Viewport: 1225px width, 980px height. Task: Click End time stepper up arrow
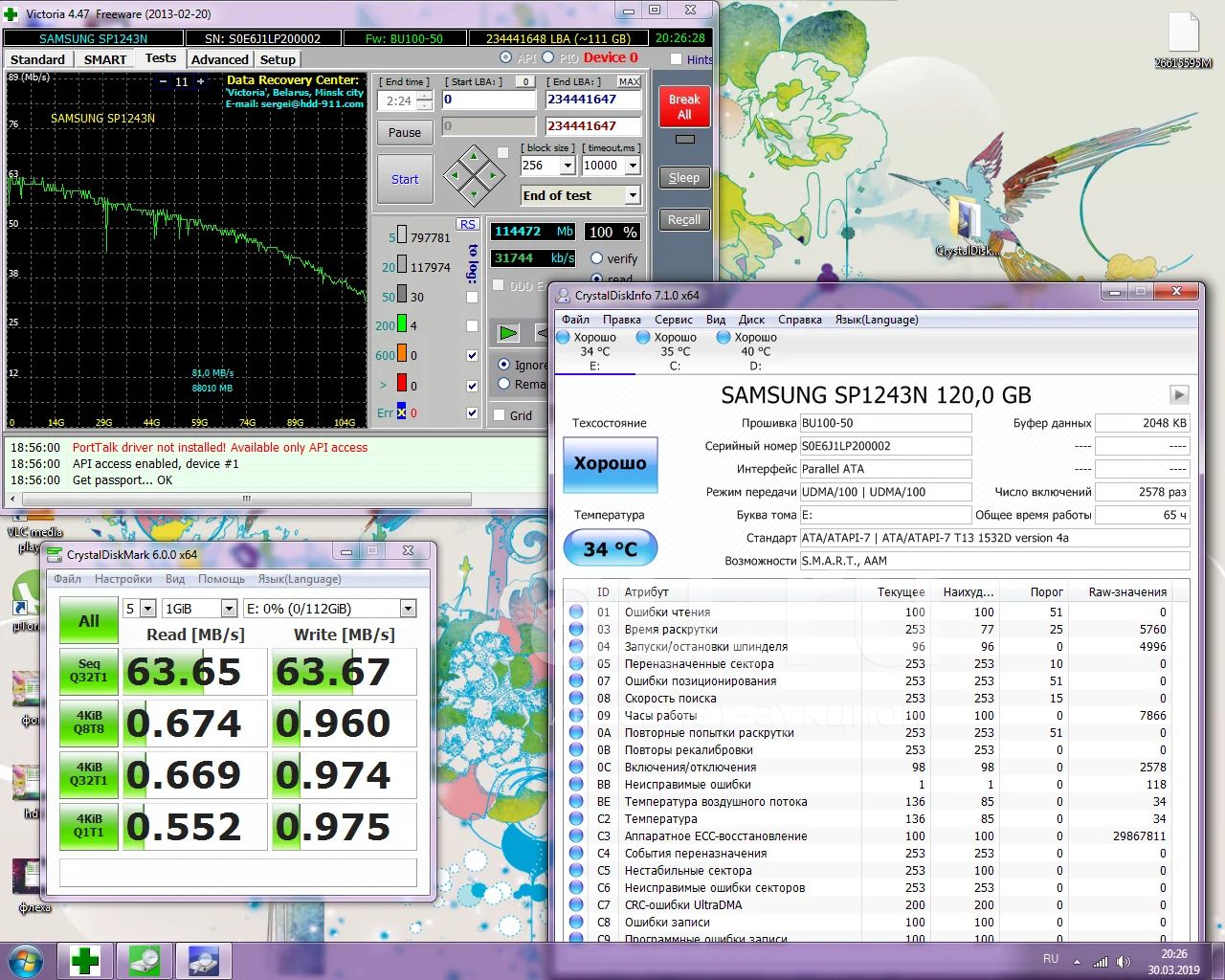pos(425,96)
